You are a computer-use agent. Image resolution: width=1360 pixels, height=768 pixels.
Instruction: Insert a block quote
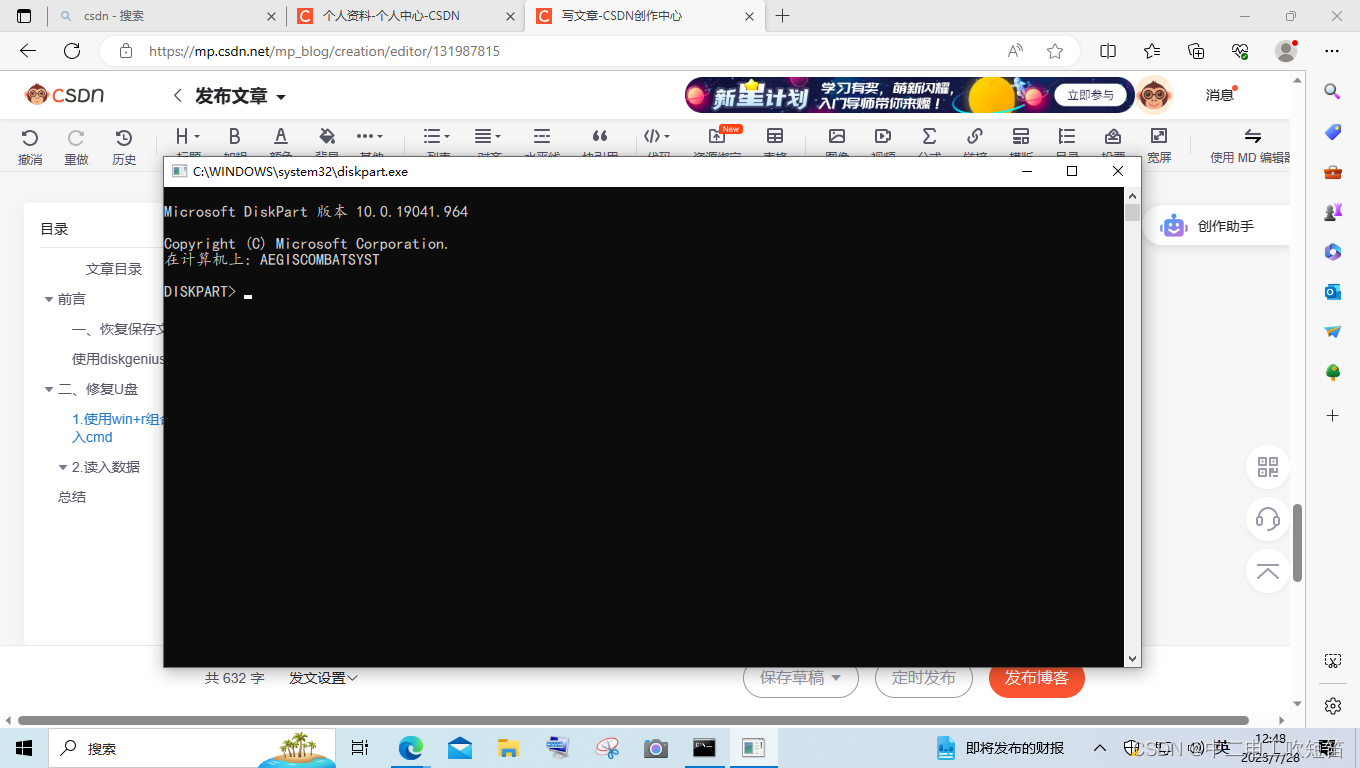[x=600, y=136]
